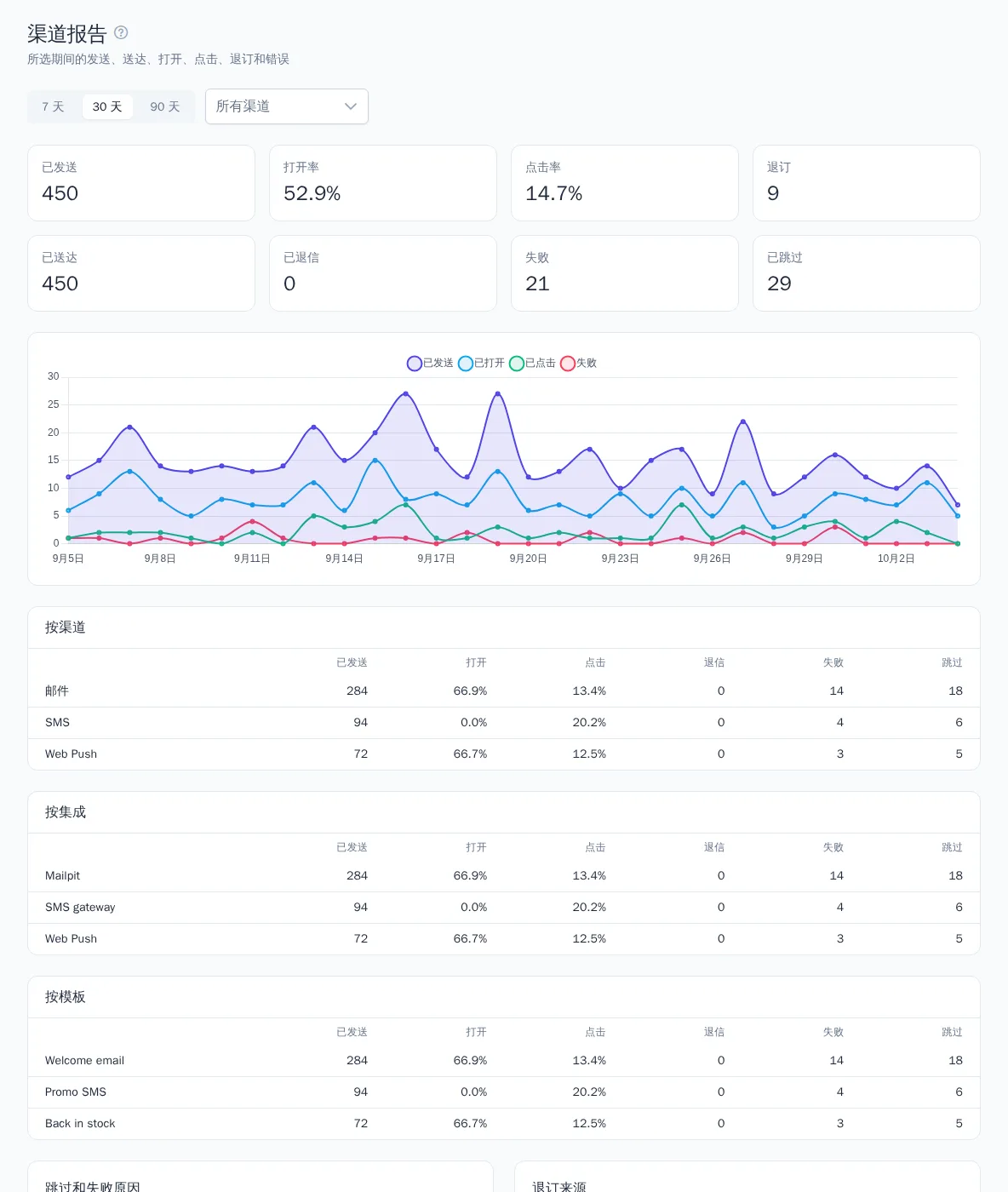Click the green 已点击 legend swatch

coord(517,363)
